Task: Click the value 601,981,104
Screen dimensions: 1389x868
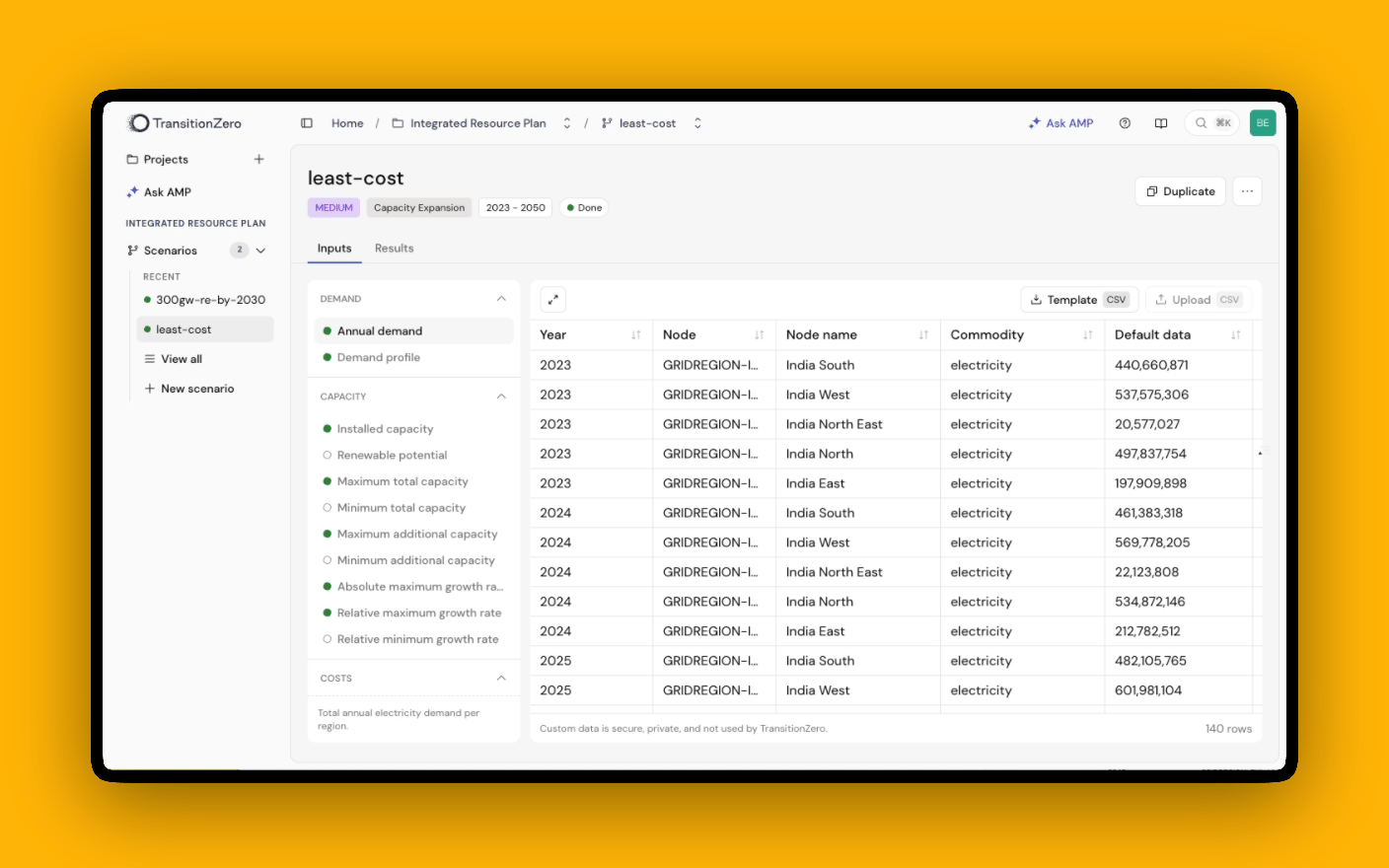Action: 1148,690
